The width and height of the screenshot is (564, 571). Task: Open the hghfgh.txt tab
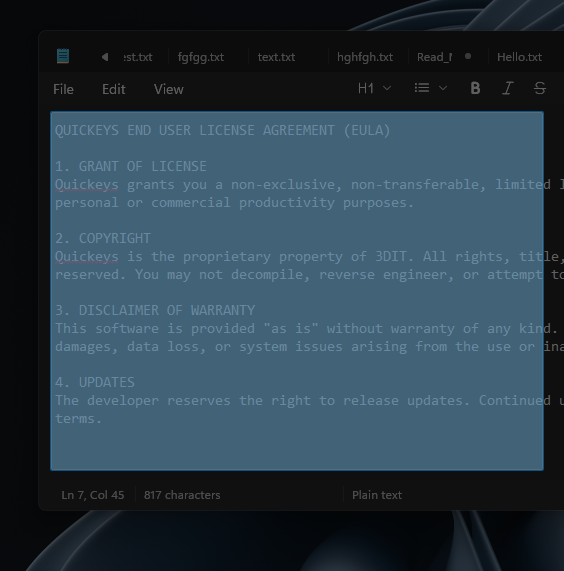(364, 57)
